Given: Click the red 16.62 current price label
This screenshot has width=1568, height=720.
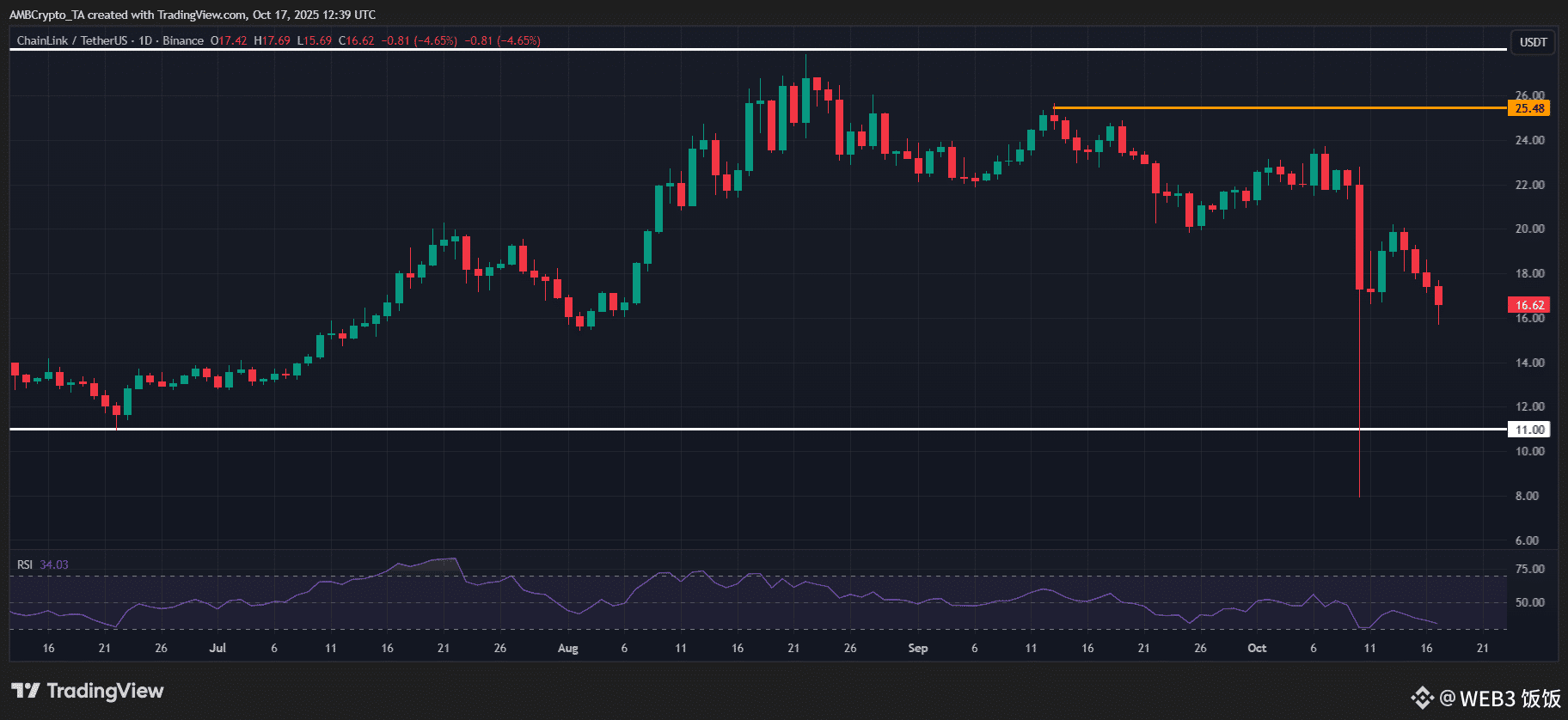Looking at the screenshot, I should (1529, 305).
